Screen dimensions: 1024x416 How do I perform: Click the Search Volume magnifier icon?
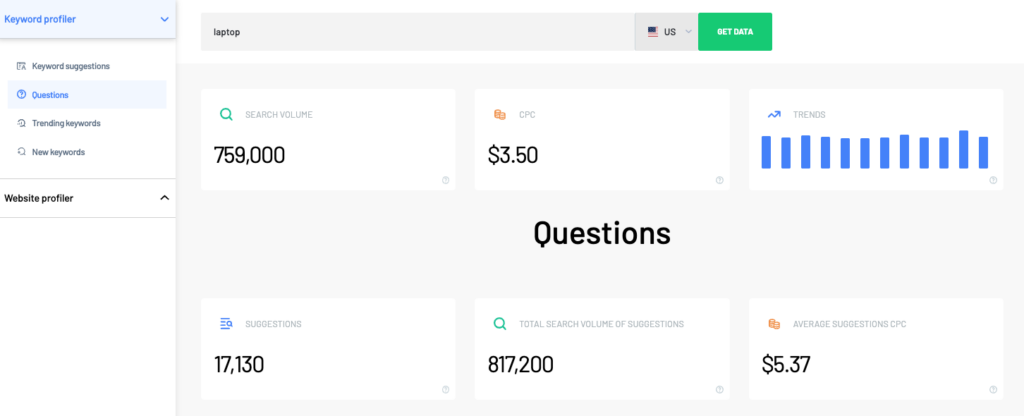(226, 114)
